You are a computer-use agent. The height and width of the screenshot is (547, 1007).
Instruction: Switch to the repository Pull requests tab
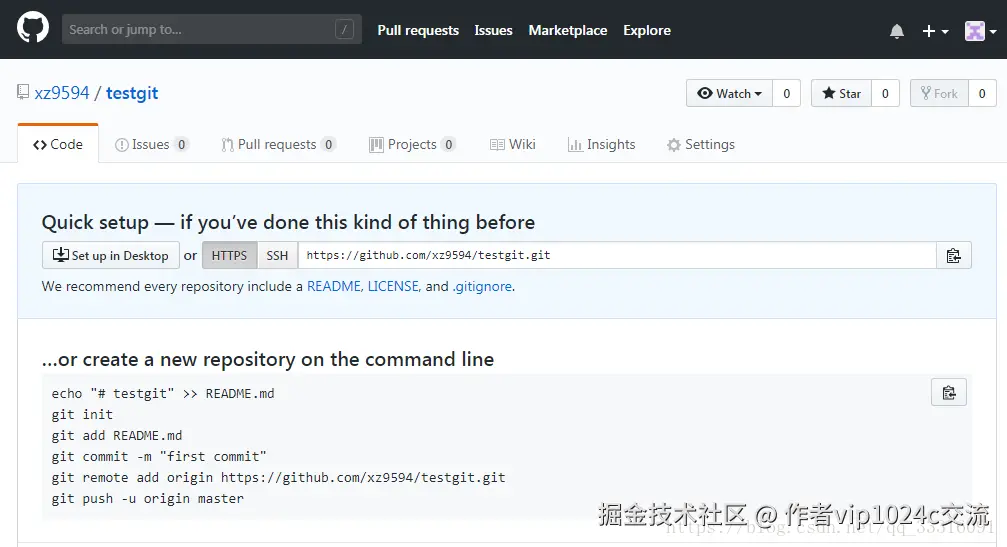[278, 144]
